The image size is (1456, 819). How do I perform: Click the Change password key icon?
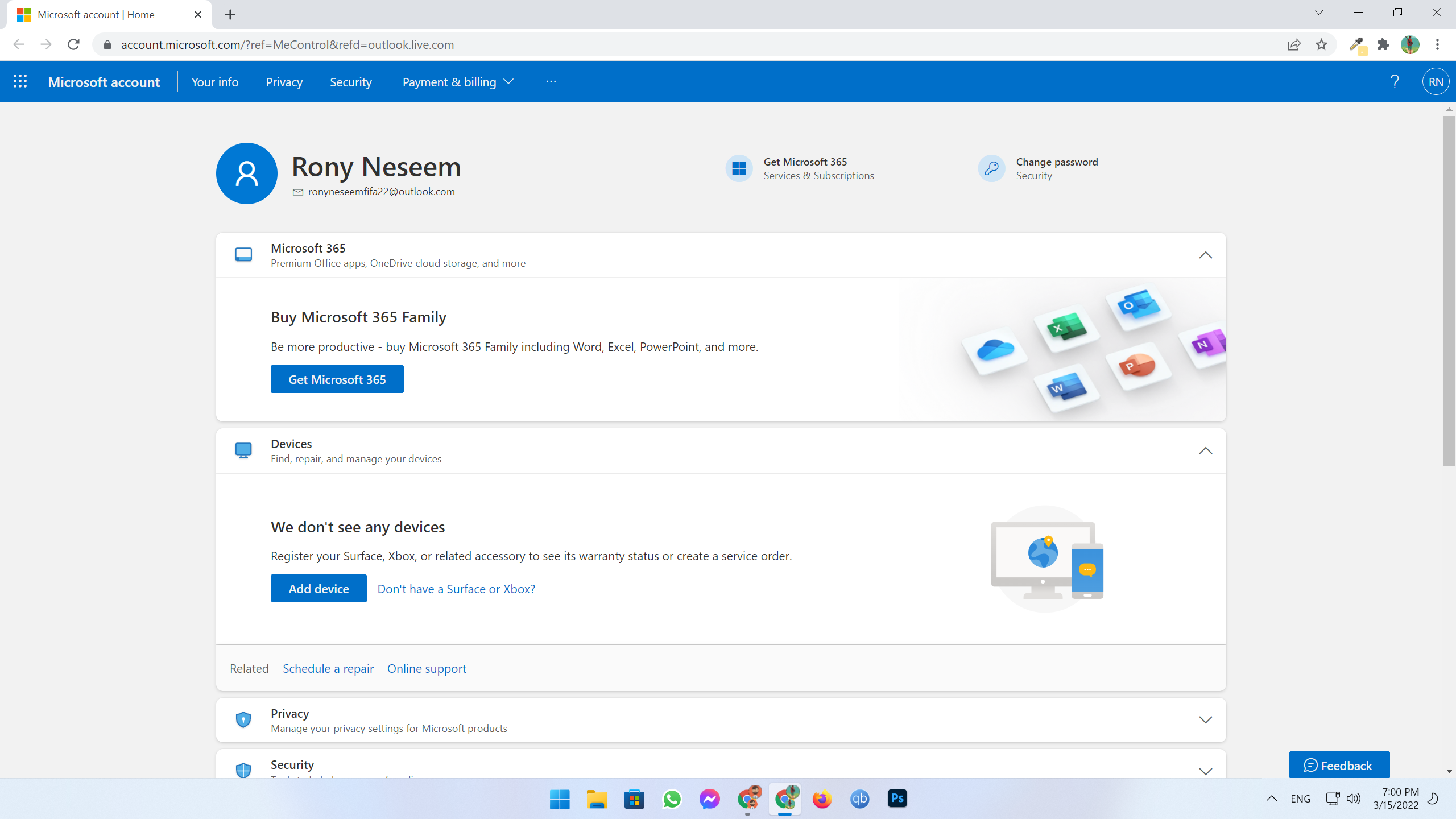991,168
